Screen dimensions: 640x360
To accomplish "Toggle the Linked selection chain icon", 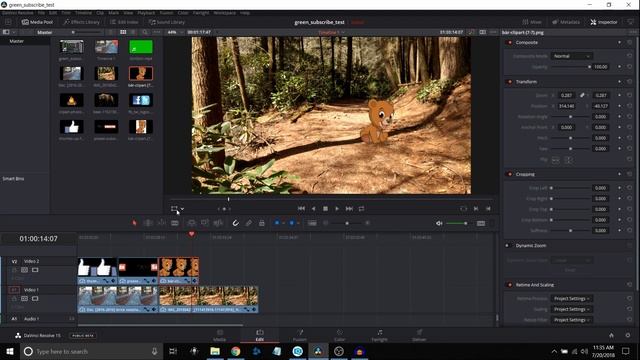I will tap(249, 223).
